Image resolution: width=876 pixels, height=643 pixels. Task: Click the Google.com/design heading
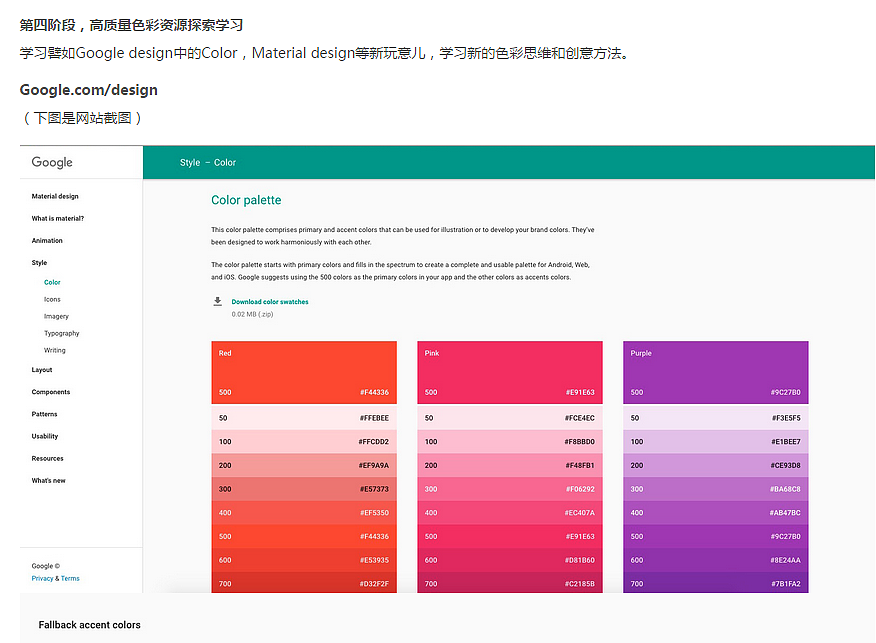pyautogui.click(x=89, y=90)
